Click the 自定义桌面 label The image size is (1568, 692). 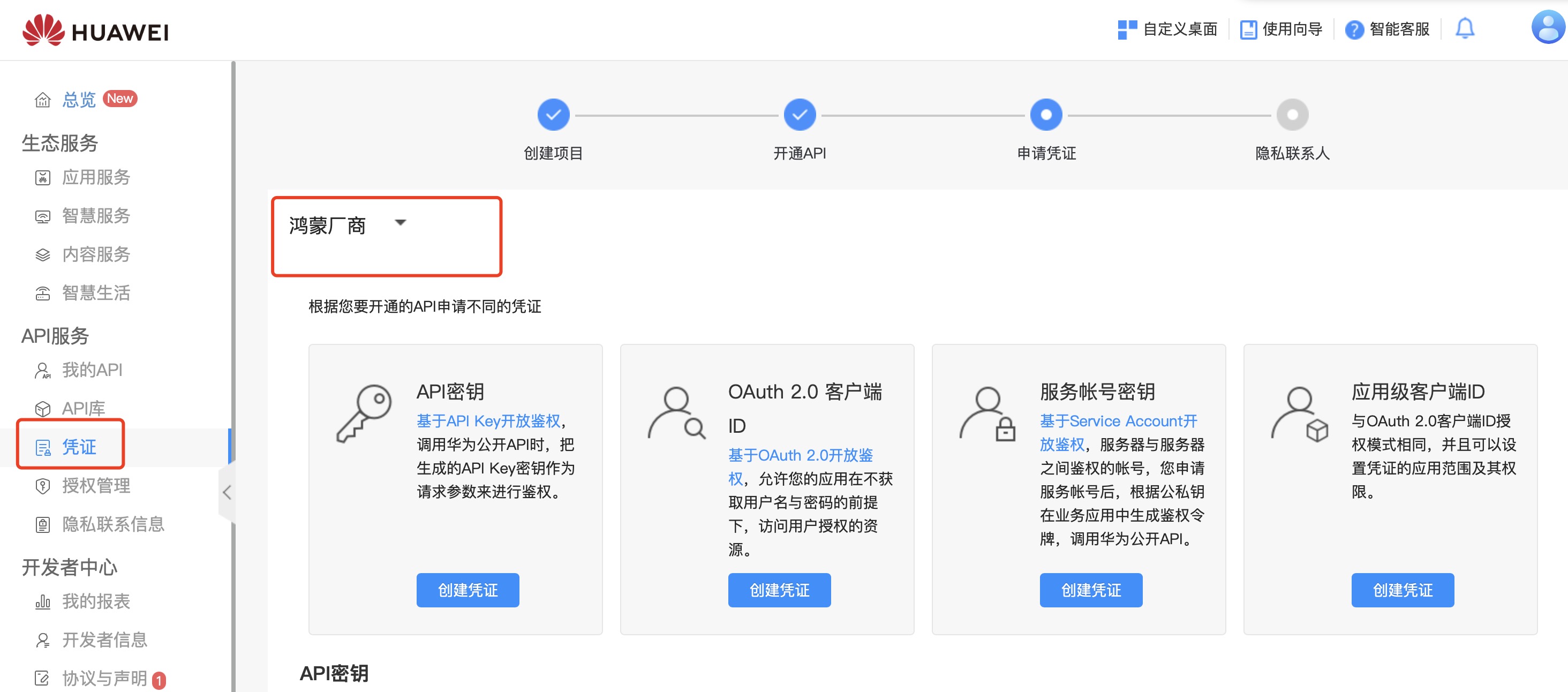(x=1180, y=29)
